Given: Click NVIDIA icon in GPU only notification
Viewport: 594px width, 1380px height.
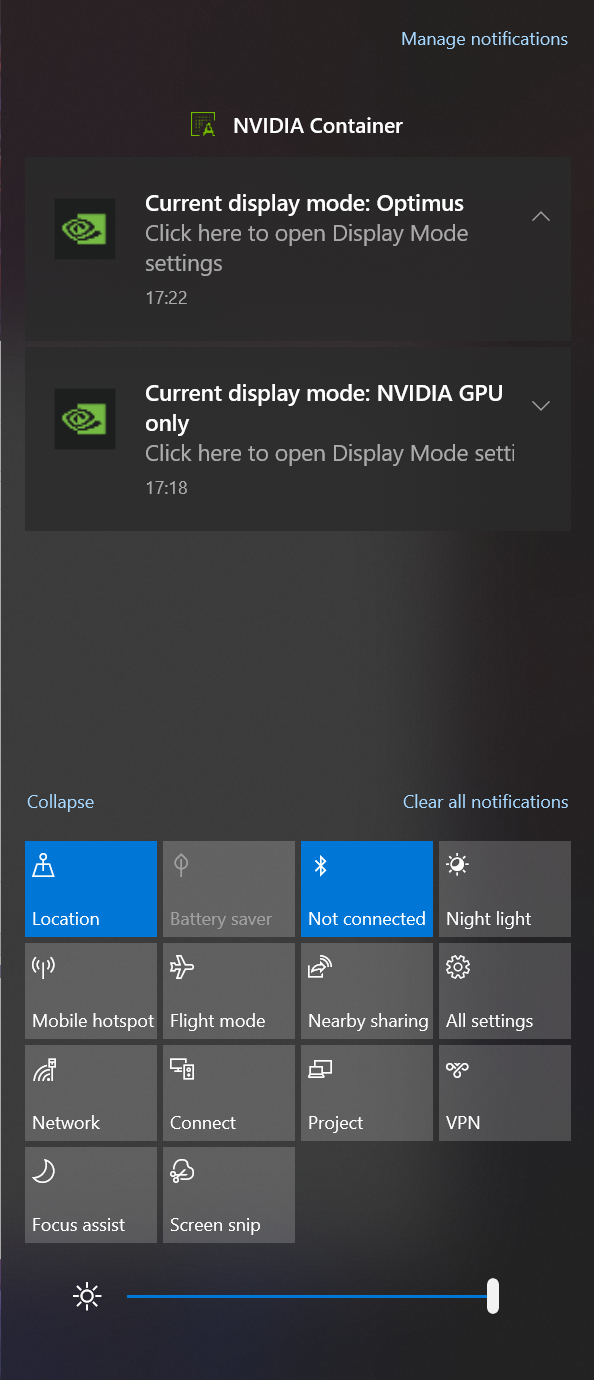Looking at the screenshot, I should [85, 419].
